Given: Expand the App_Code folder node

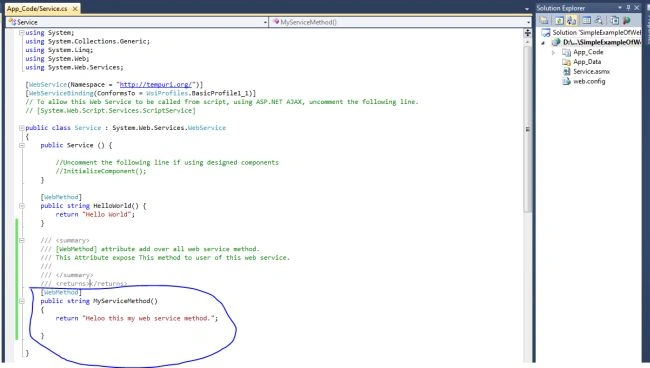Looking at the screenshot, I should pos(553,53).
